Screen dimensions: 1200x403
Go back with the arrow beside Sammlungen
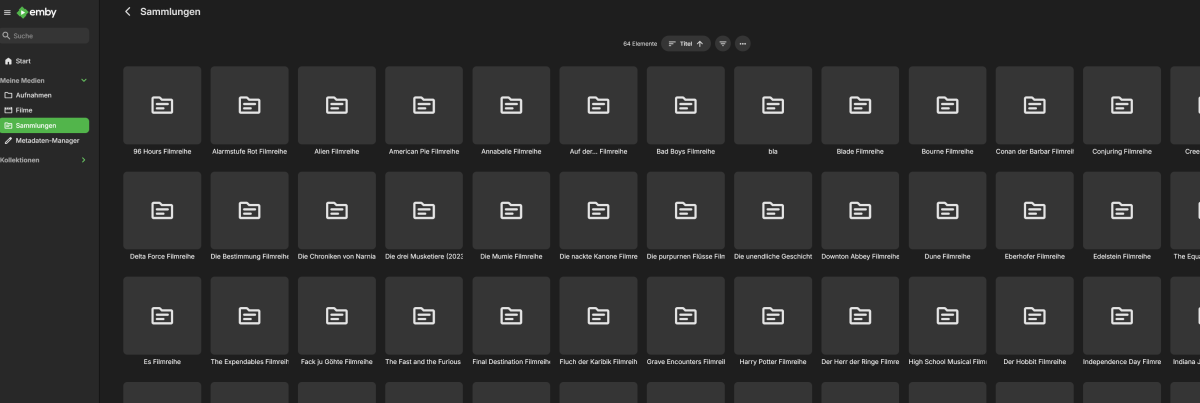tap(128, 12)
